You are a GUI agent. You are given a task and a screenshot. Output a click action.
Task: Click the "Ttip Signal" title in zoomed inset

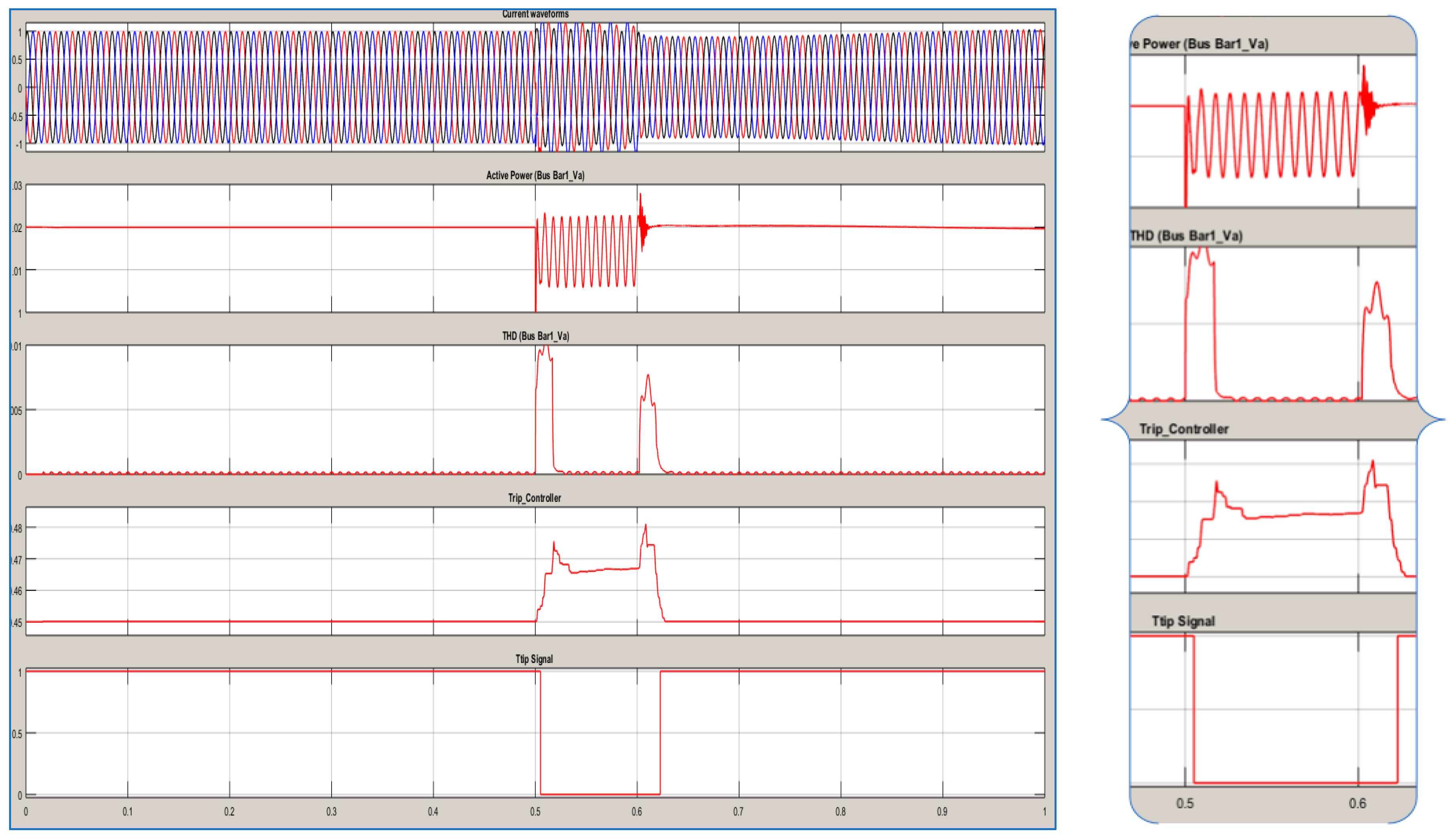coord(1183,621)
